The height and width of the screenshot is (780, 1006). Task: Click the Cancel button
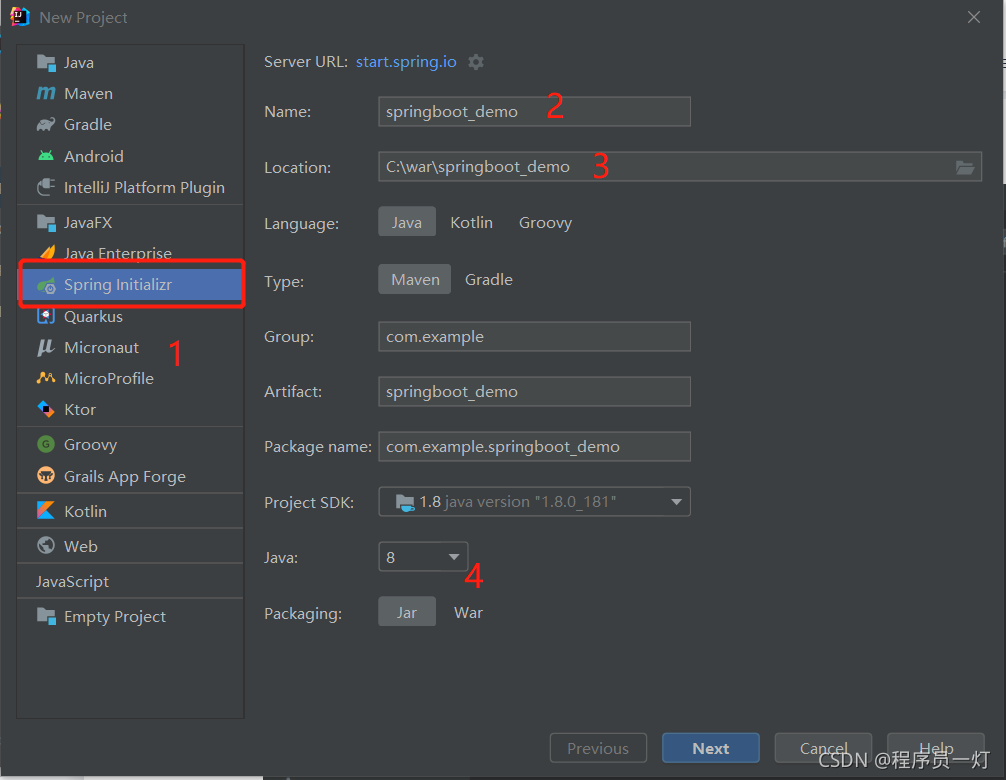(823, 748)
